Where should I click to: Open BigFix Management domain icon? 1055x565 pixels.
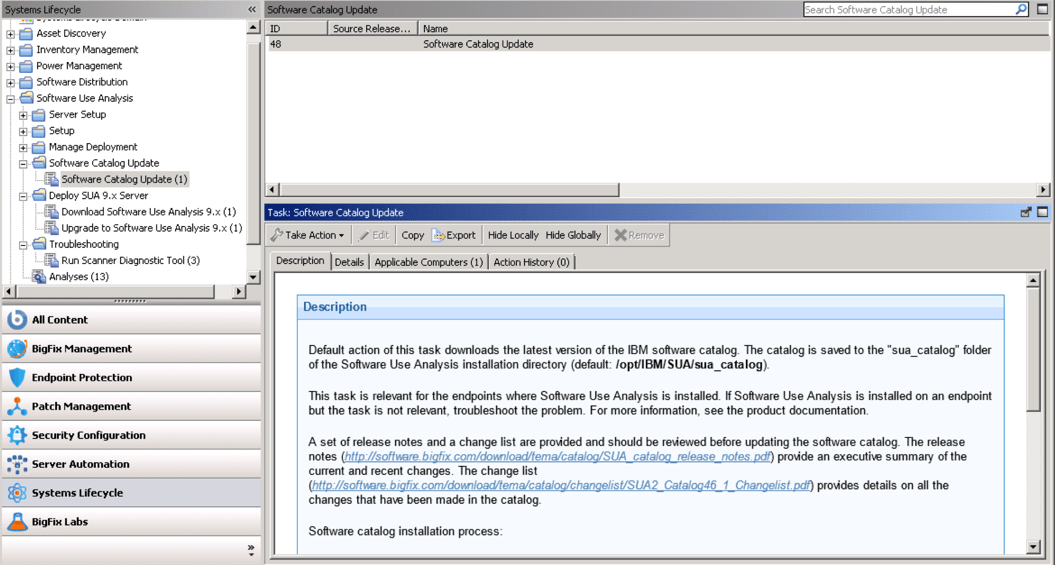click(16, 349)
